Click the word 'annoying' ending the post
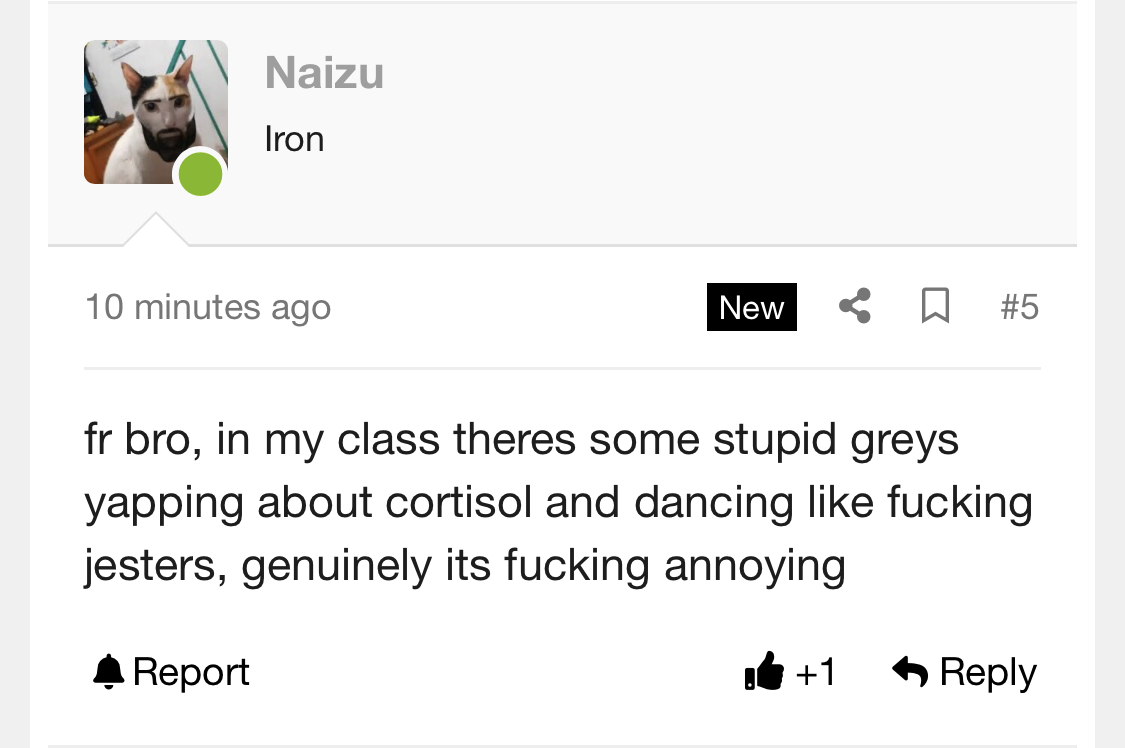 [755, 566]
